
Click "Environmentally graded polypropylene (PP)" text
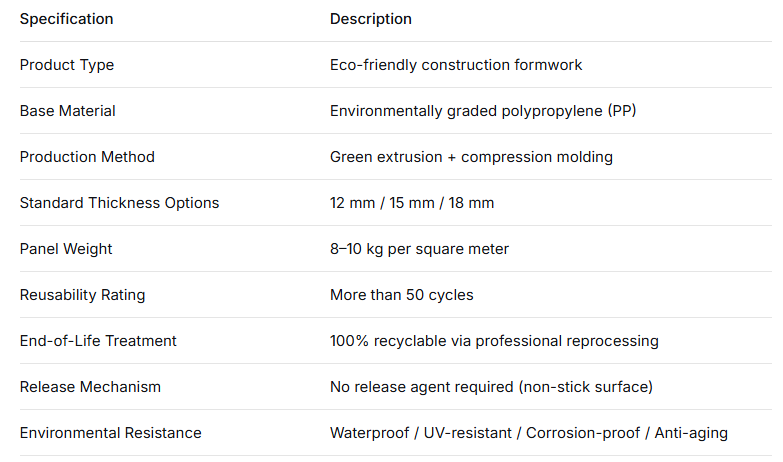pos(483,111)
